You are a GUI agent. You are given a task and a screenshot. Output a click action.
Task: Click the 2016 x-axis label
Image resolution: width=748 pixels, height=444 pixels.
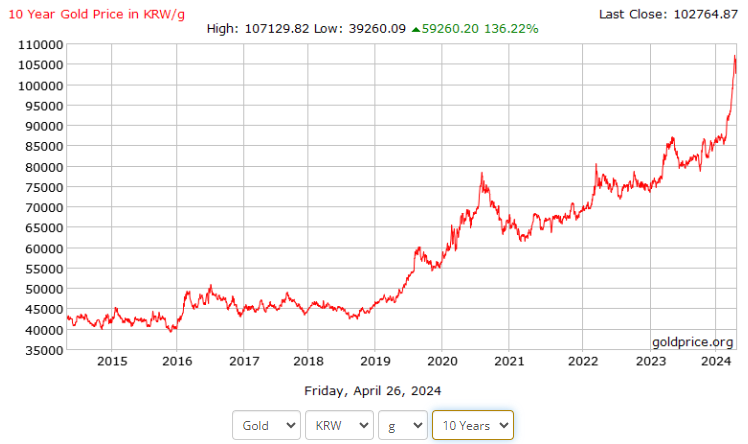click(177, 361)
